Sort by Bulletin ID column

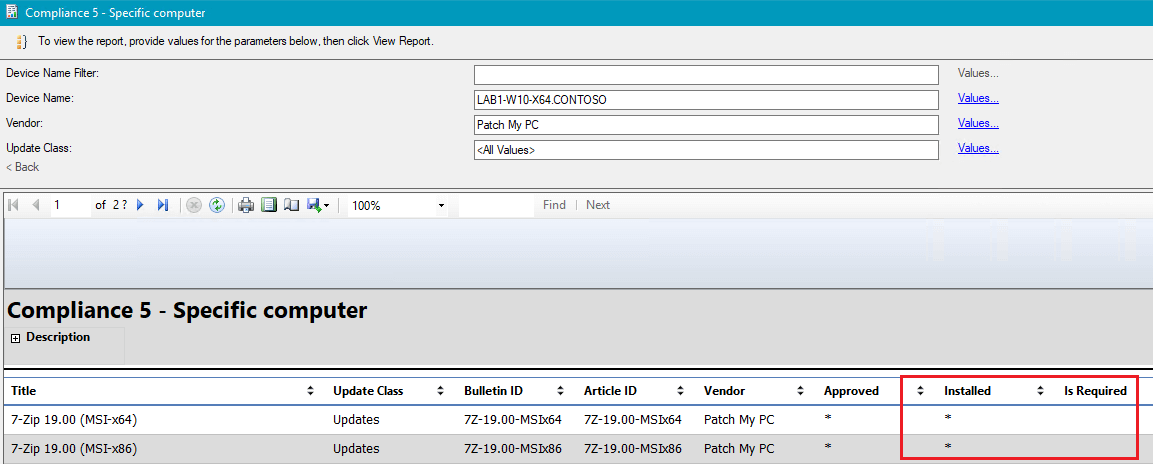click(560, 391)
